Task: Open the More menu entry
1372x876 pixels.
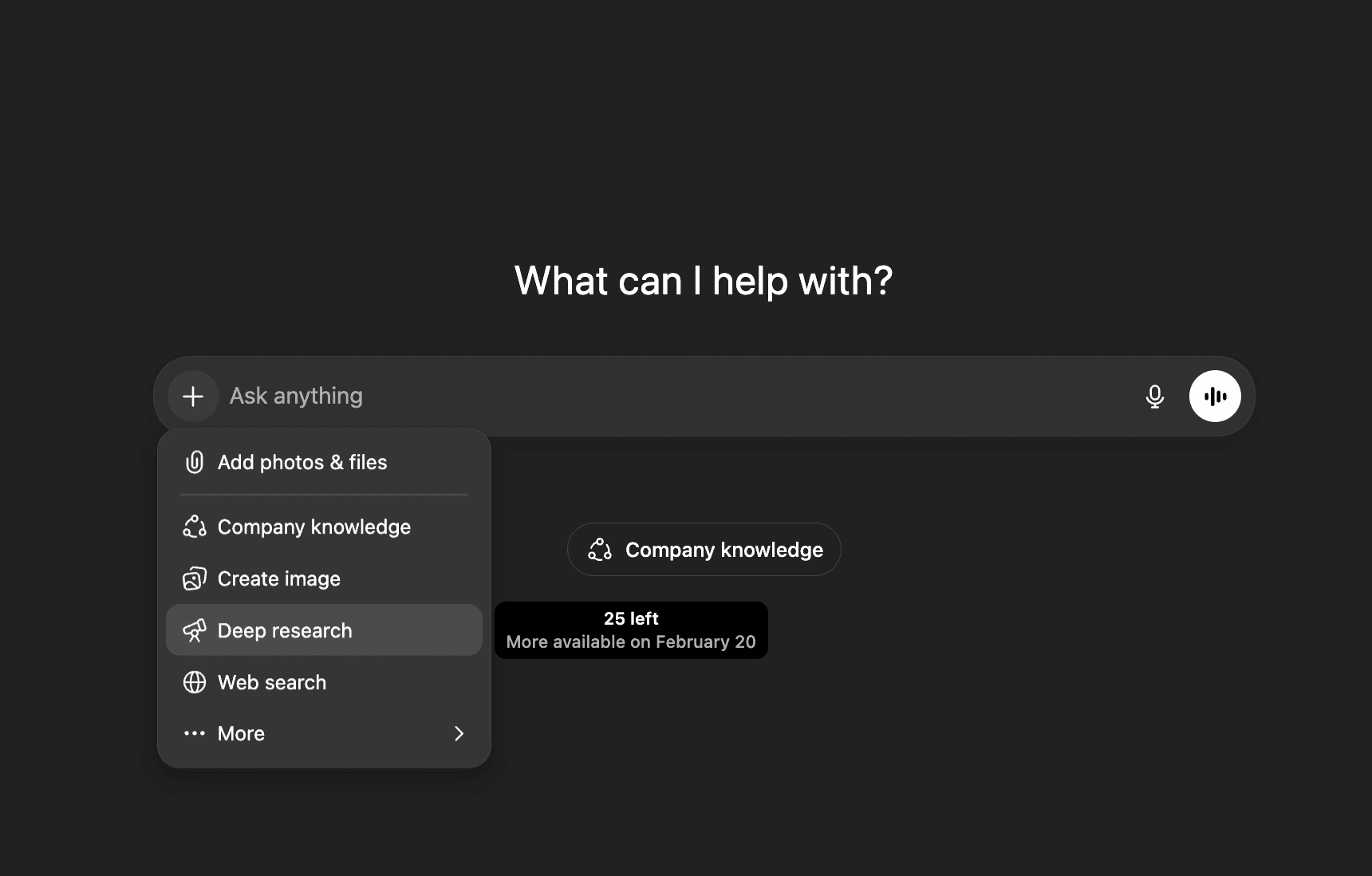Action: pyautogui.click(x=241, y=734)
